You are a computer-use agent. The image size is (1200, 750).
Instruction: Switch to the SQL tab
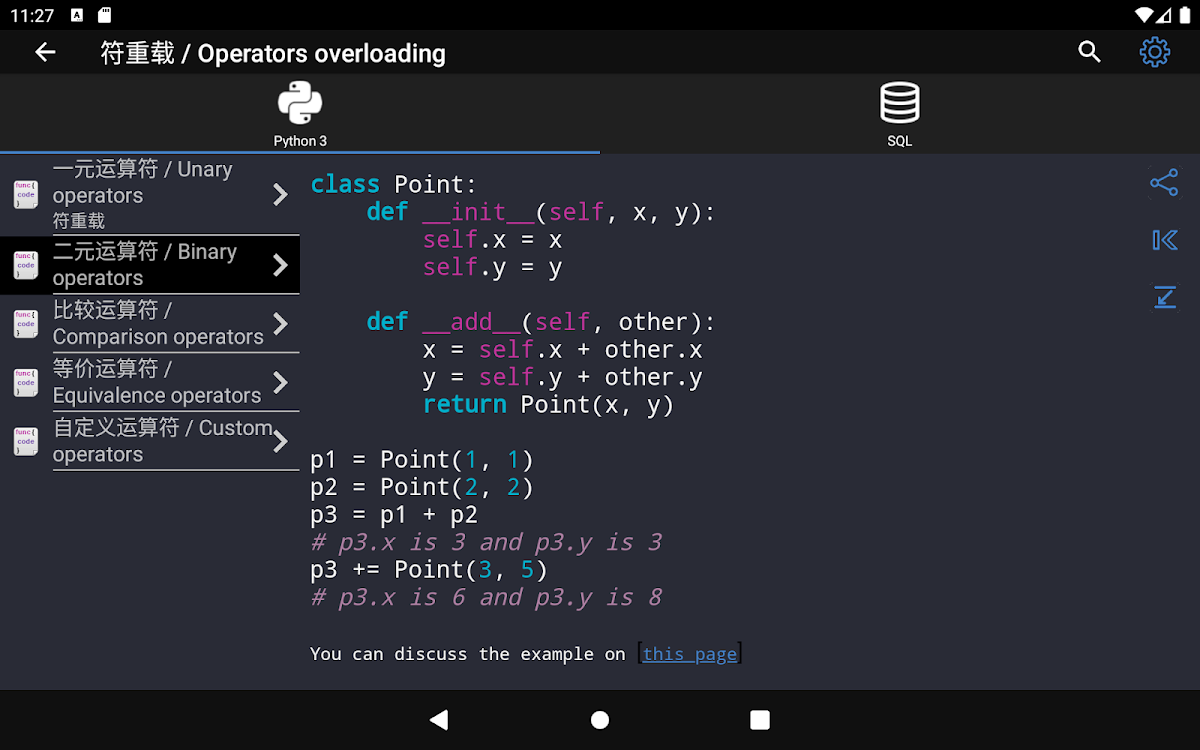[x=899, y=141]
